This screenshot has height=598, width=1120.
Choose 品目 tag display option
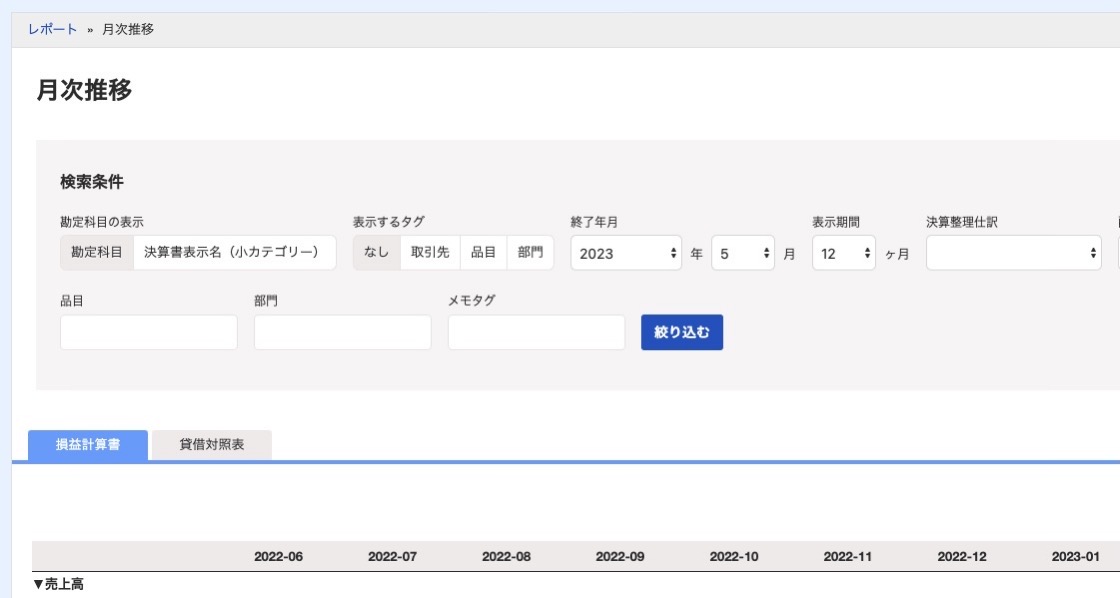pyautogui.click(x=484, y=252)
